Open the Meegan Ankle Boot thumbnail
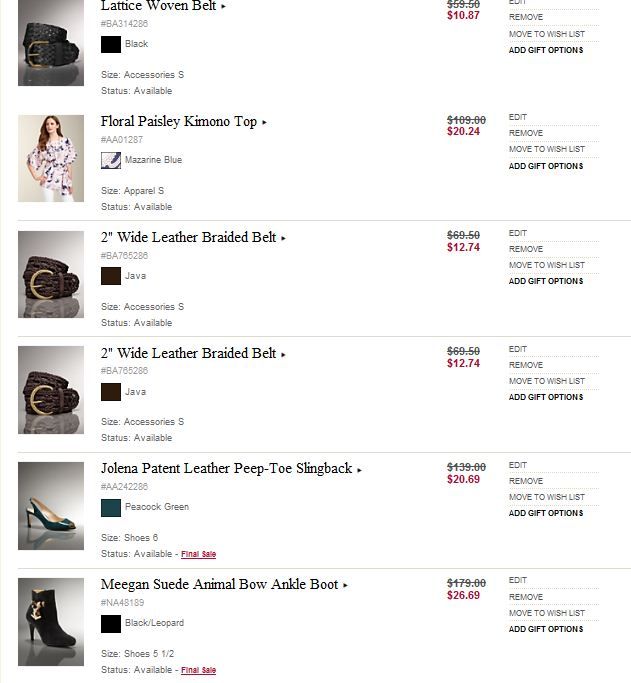631x683 pixels. [50, 622]
